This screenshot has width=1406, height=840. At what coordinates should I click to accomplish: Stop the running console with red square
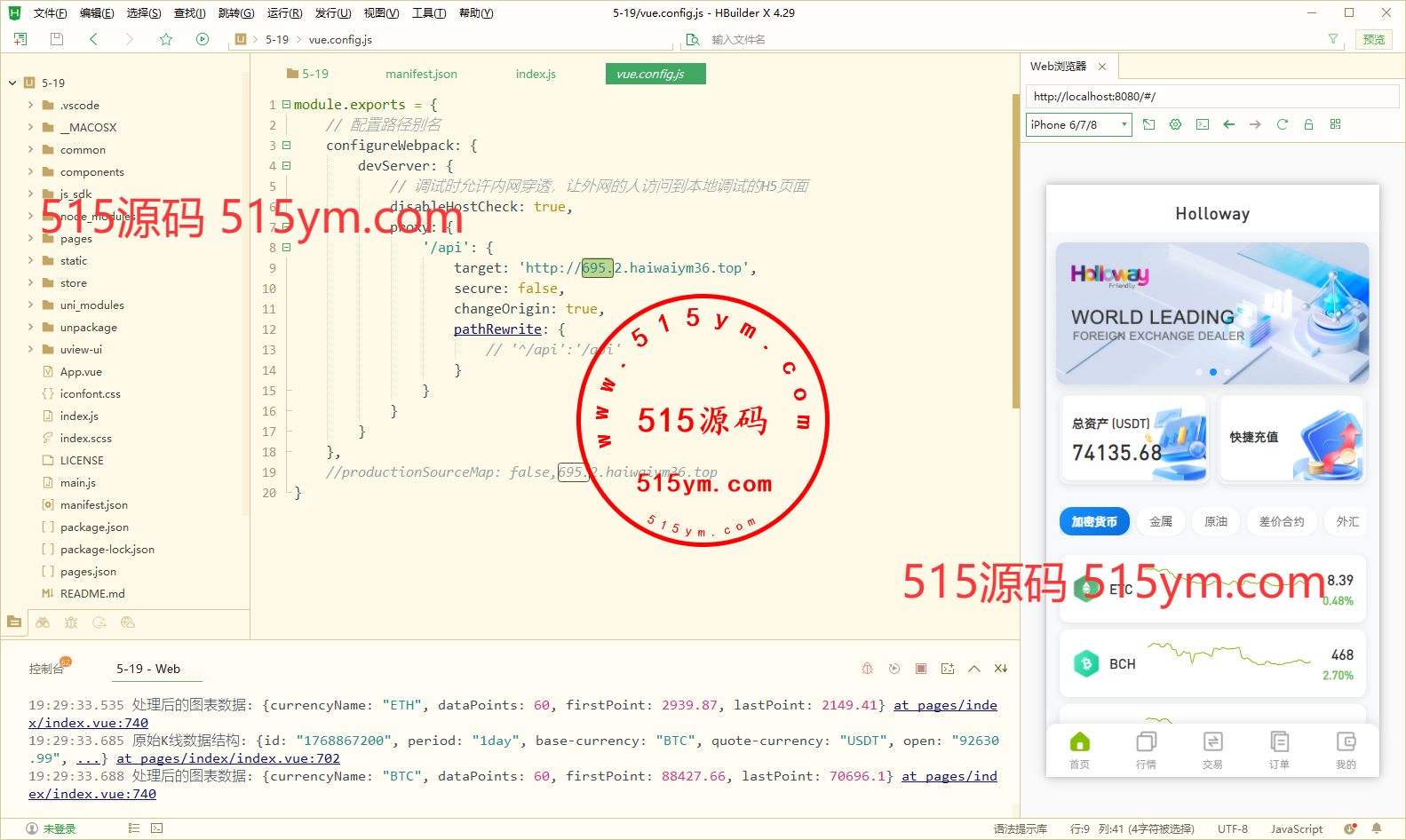tap(921, 669)
